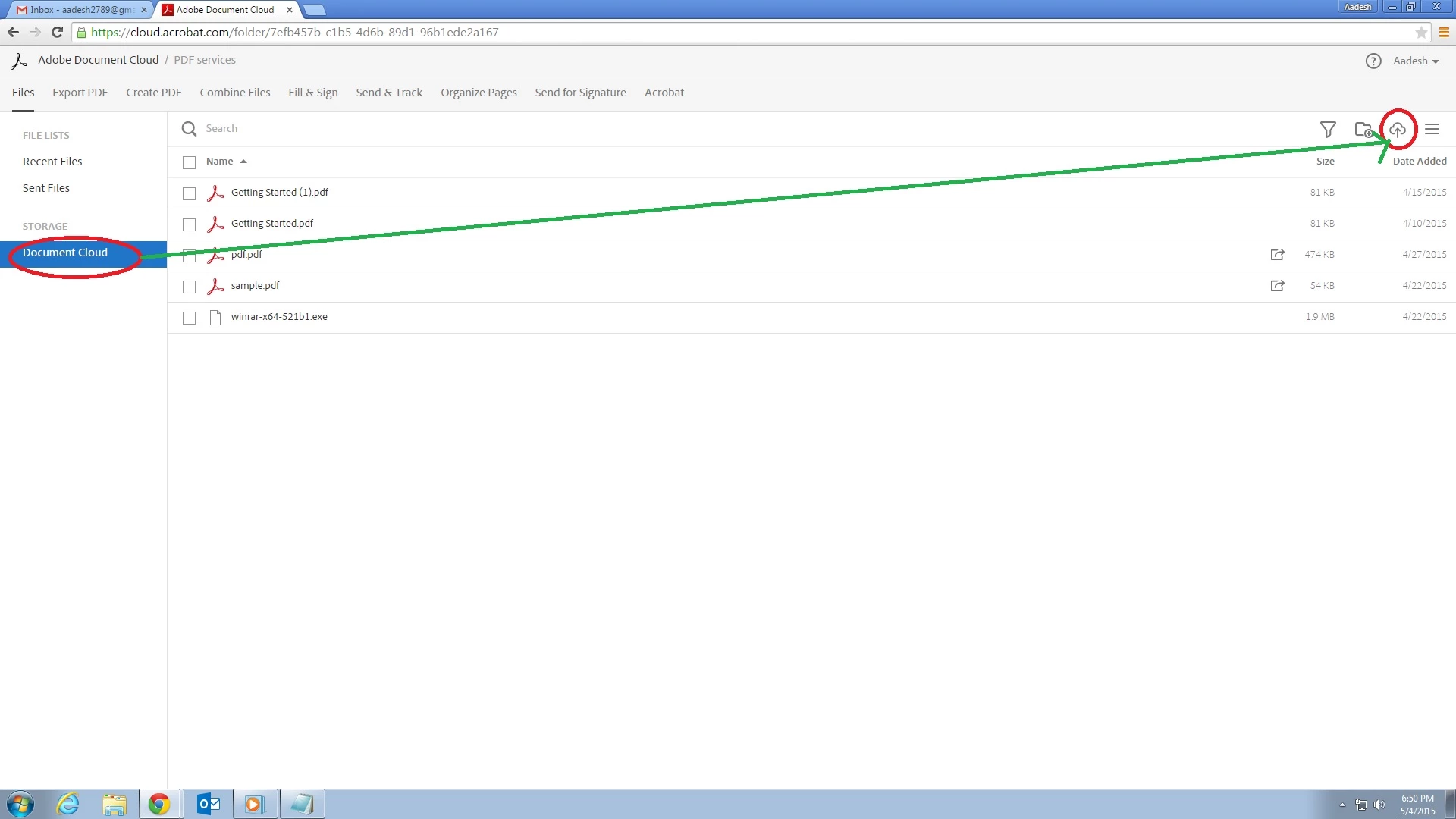
Task: Click the upload cloud icon
Action: 1398,130
